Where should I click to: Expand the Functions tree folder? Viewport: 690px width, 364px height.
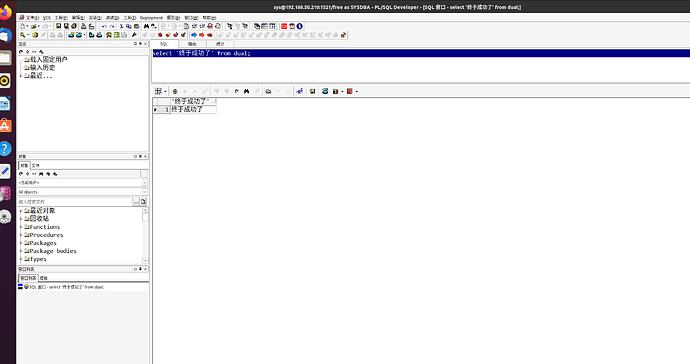[x=21, y=227]
